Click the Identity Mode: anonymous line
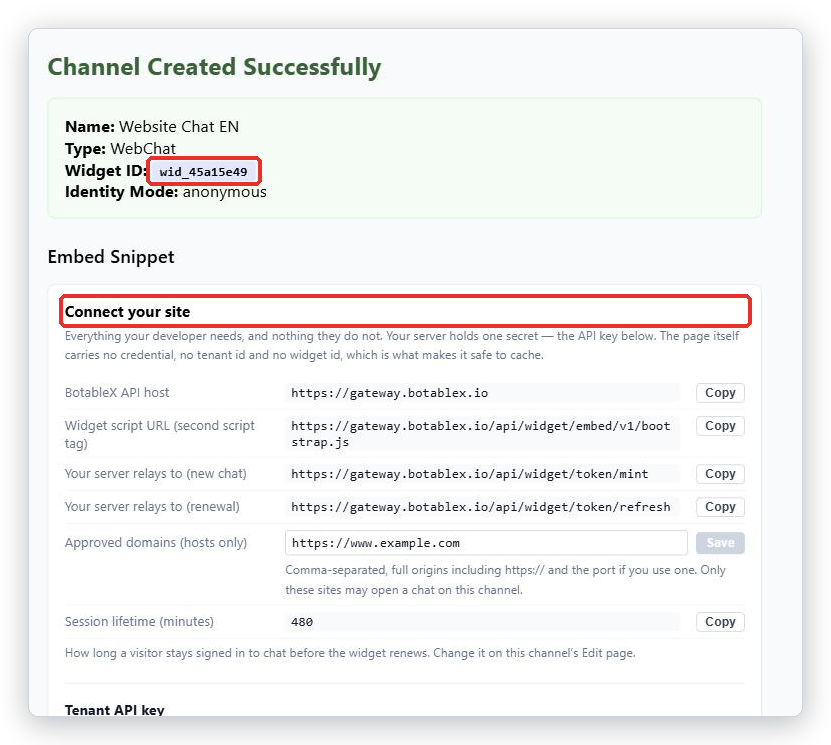 tap(165, 192)
